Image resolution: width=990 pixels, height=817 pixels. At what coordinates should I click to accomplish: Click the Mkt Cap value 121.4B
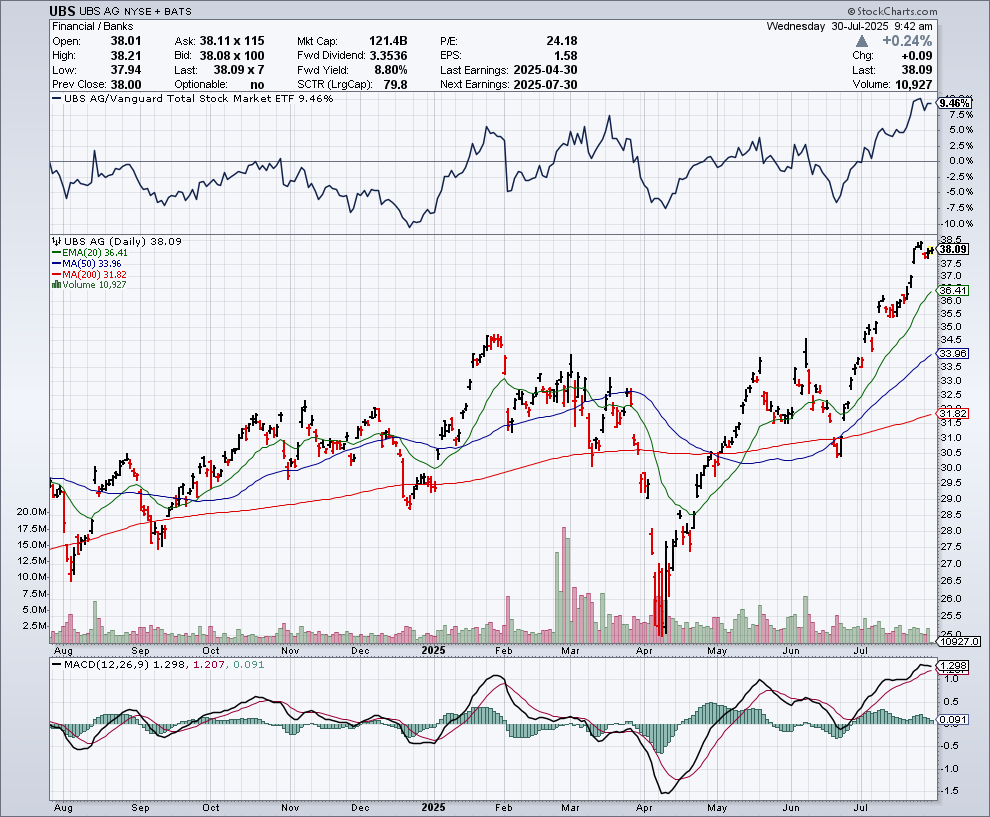(x=388, y=41)
